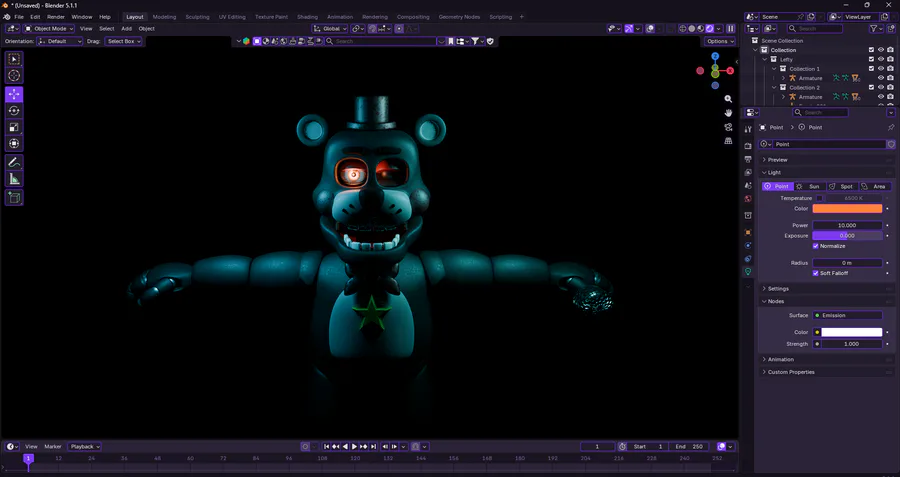
Task: Select the Select Box tool in the toolbar
Action: 14,59
